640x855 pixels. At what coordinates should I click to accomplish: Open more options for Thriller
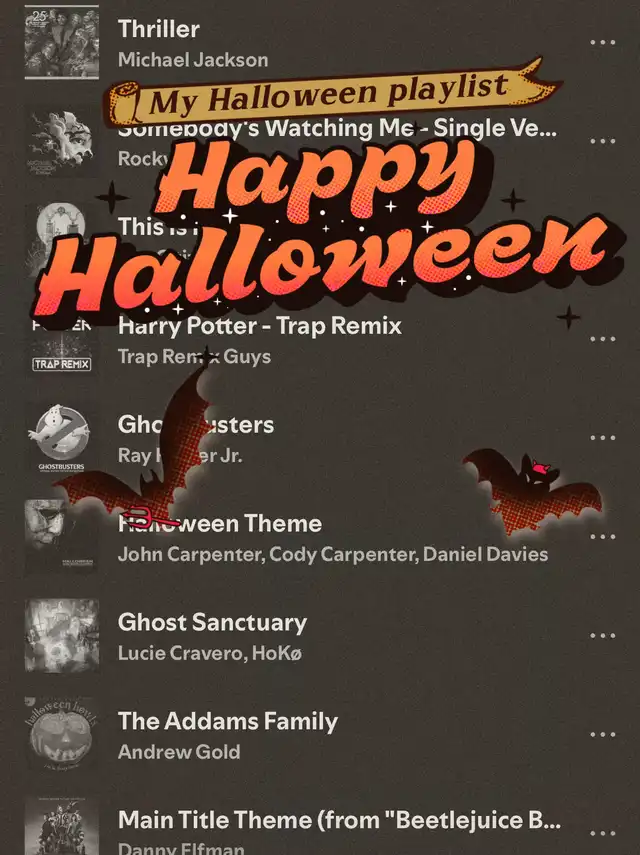(603, 42)
